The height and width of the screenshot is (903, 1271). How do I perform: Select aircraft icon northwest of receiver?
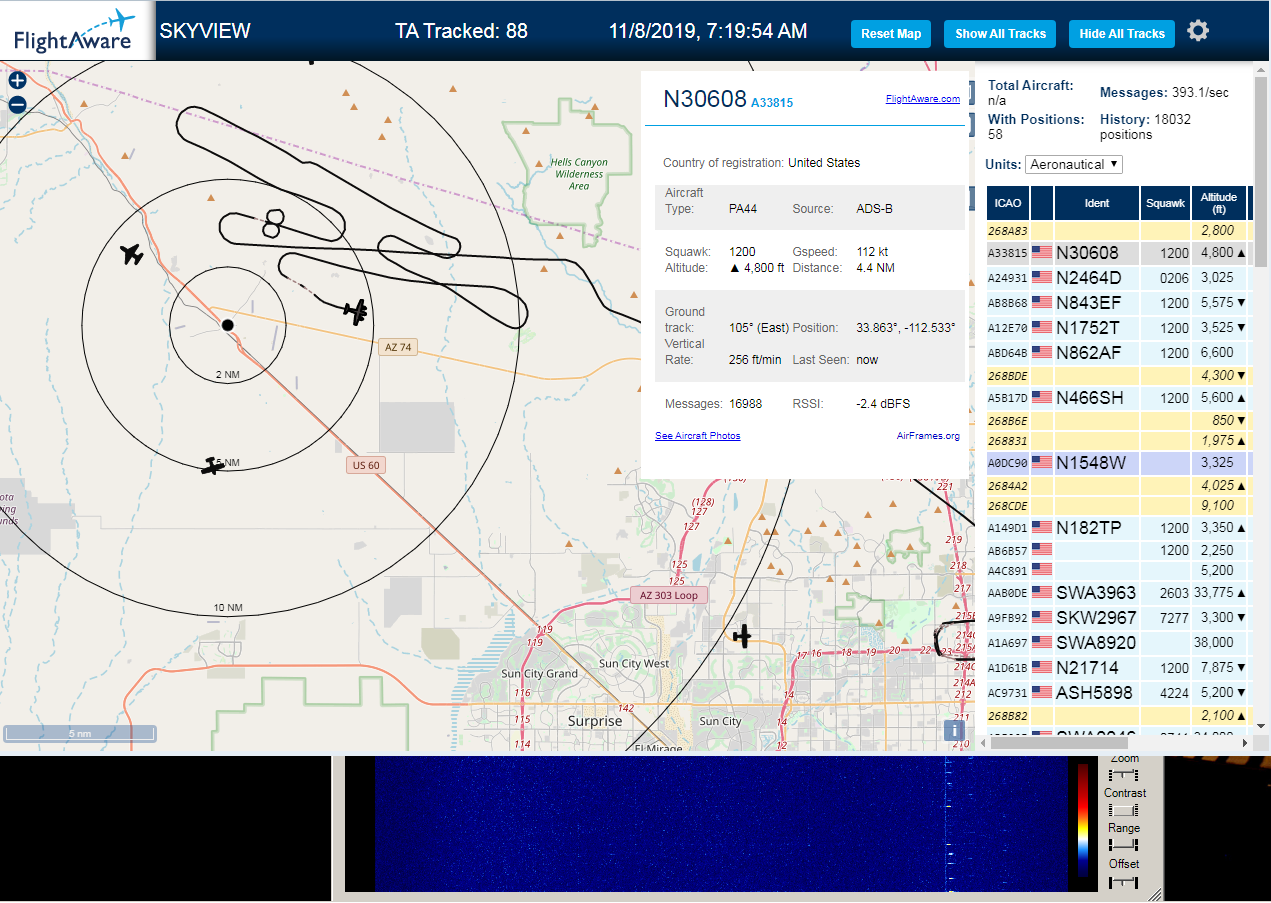pyautogui.click(x=131, y=255)
